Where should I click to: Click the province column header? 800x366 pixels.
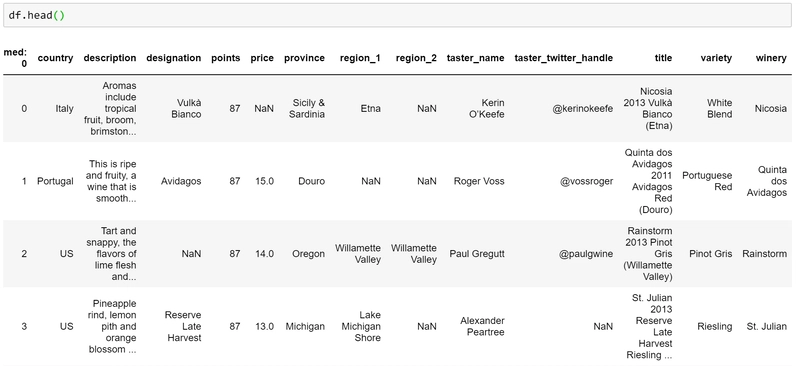304,58
